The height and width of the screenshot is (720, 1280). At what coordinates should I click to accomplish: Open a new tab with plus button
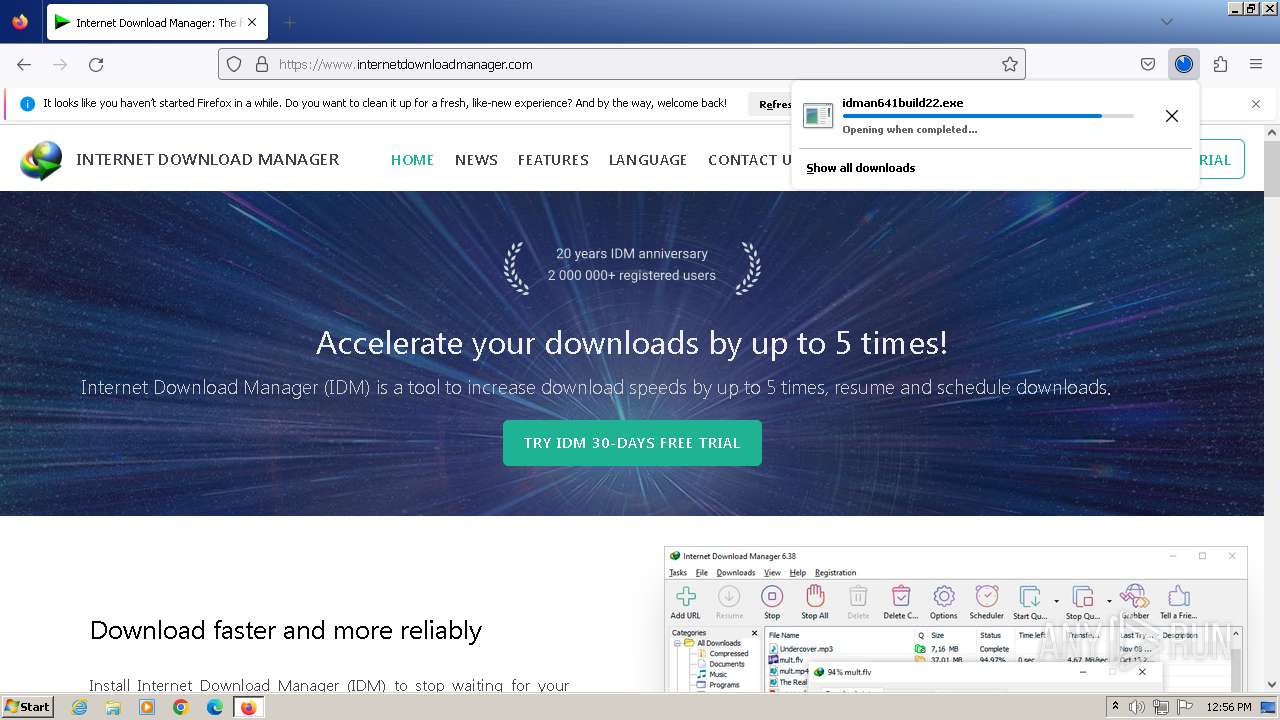point(289,22)
